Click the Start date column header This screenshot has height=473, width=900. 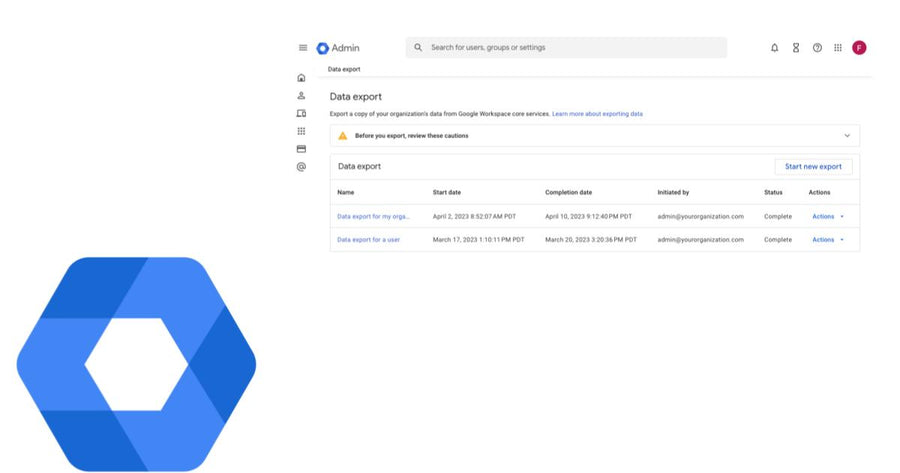pyautogui.click(x=447, y=192)
